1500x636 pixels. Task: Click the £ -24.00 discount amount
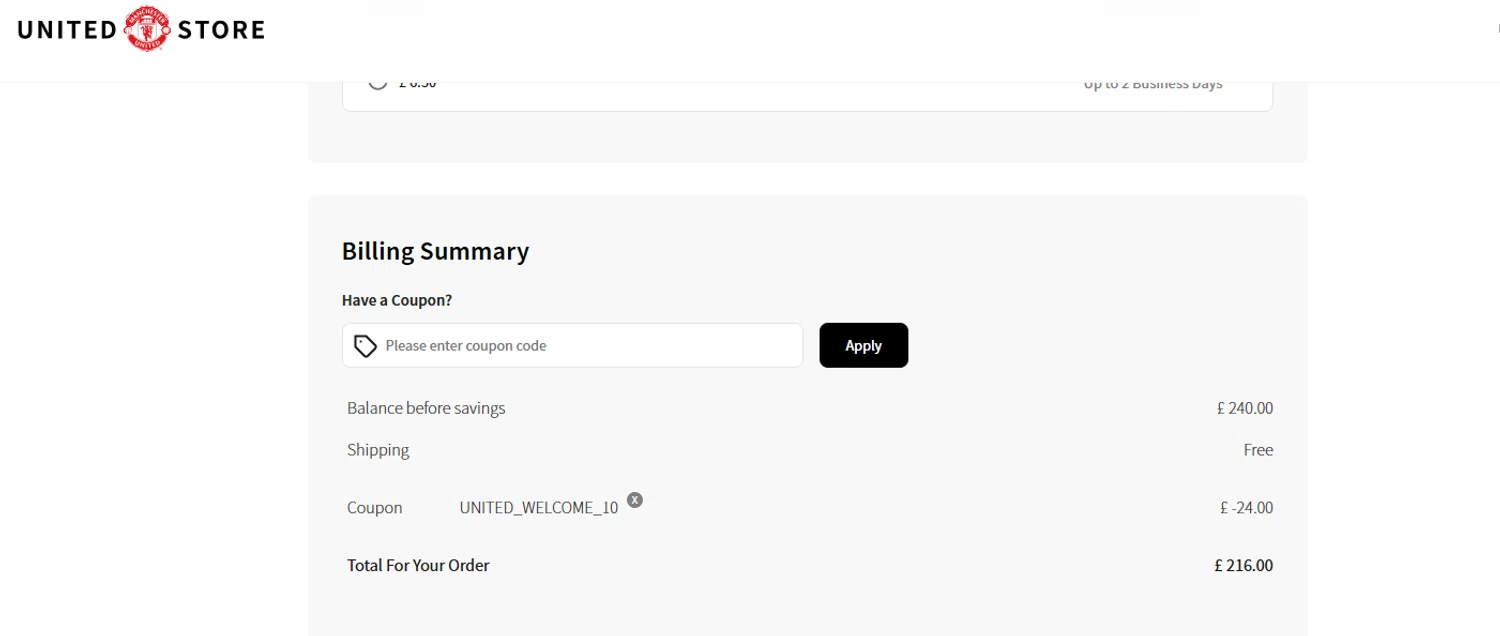[x=1246, y=508]
